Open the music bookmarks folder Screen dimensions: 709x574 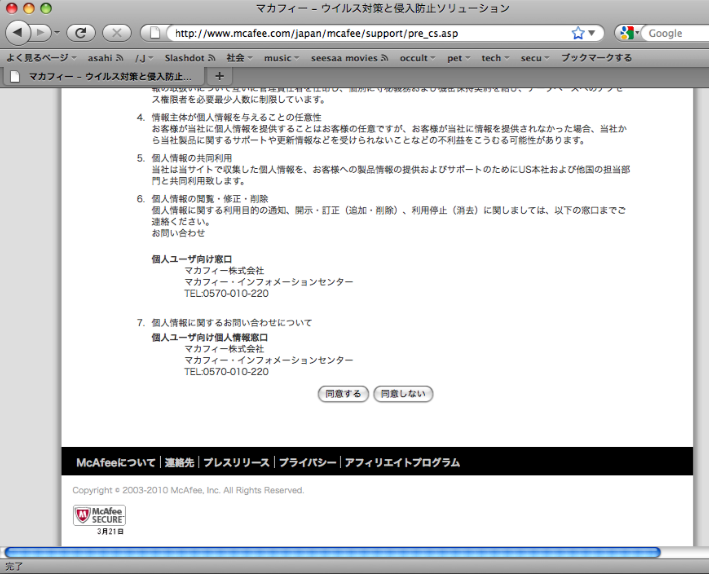click(281, 58)
